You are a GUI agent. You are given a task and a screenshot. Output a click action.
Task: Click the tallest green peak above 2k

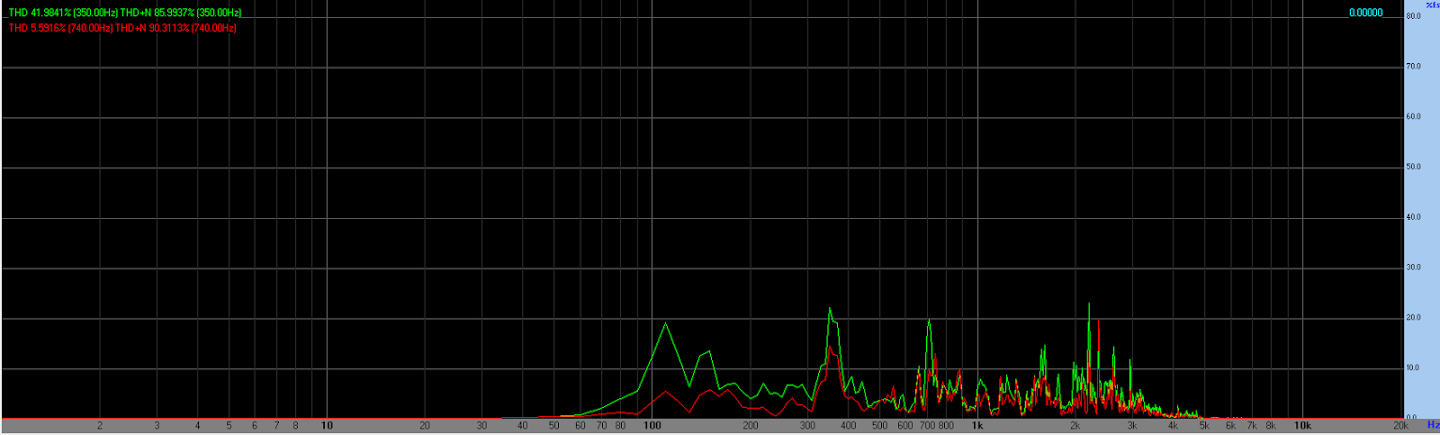1088,304
